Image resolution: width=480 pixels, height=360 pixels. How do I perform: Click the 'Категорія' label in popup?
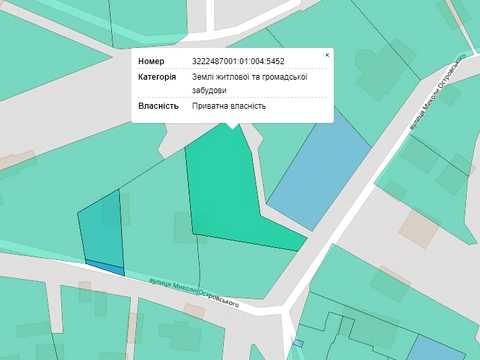point(157,77)
